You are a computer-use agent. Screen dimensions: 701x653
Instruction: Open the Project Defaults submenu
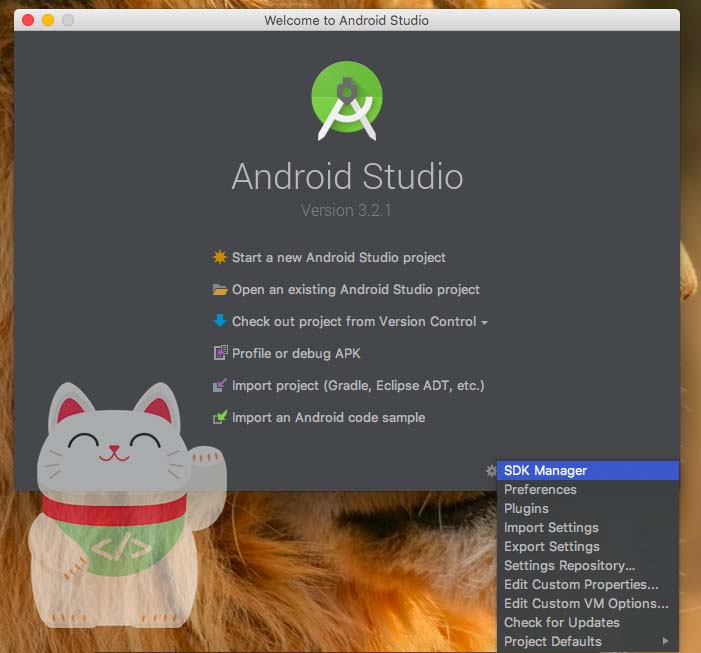tap(588, 641)
